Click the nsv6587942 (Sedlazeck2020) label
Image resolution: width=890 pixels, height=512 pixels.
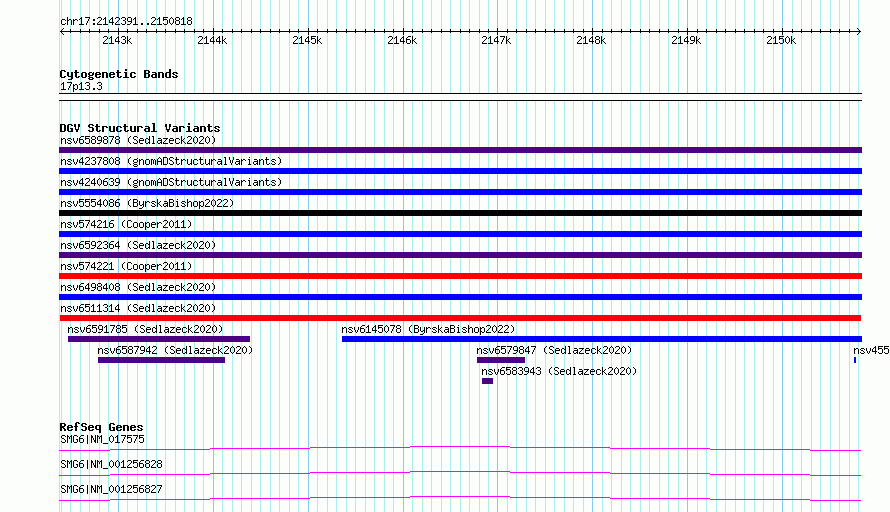point(175,350)
